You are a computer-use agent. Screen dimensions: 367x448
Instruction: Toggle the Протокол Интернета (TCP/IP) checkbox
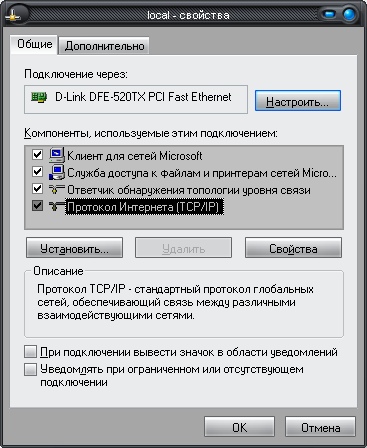pos(37,206)
